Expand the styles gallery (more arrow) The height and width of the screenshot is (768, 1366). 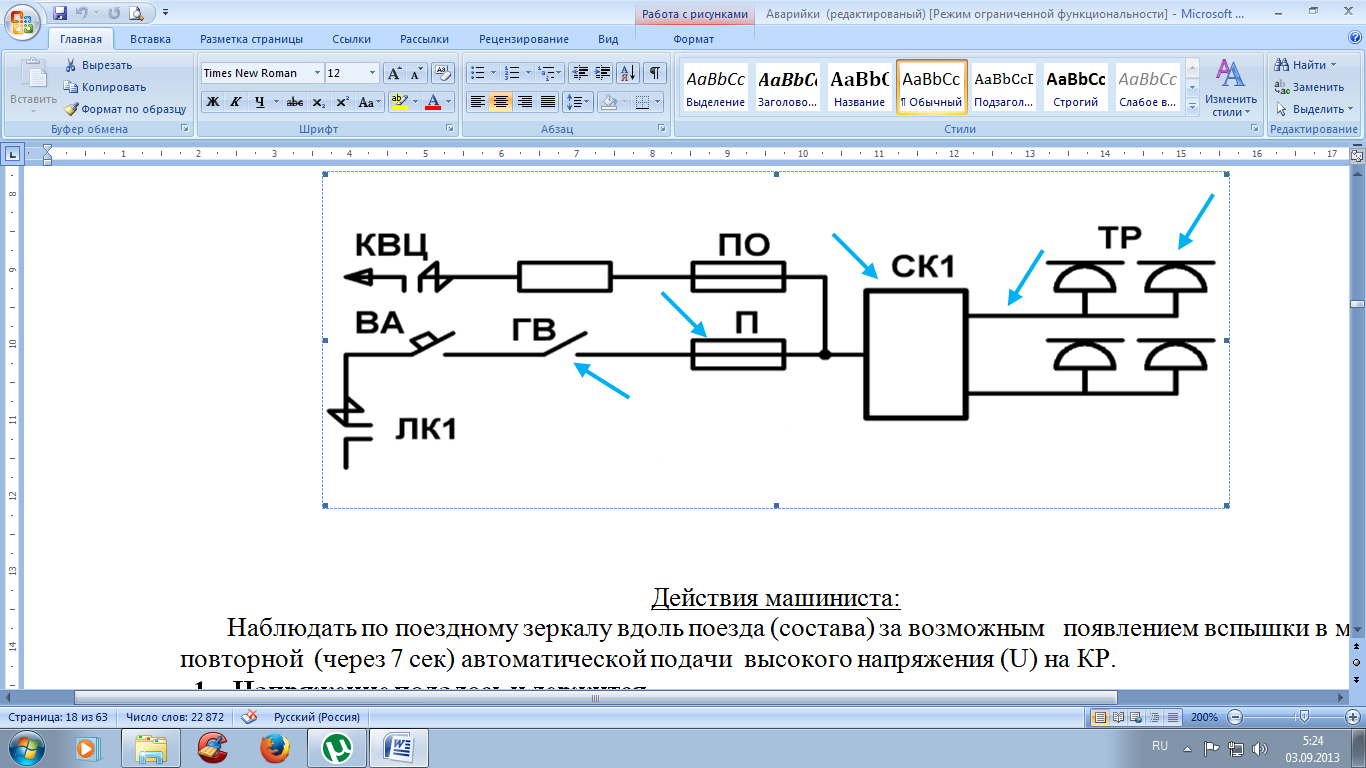[x=1191, y=108]
